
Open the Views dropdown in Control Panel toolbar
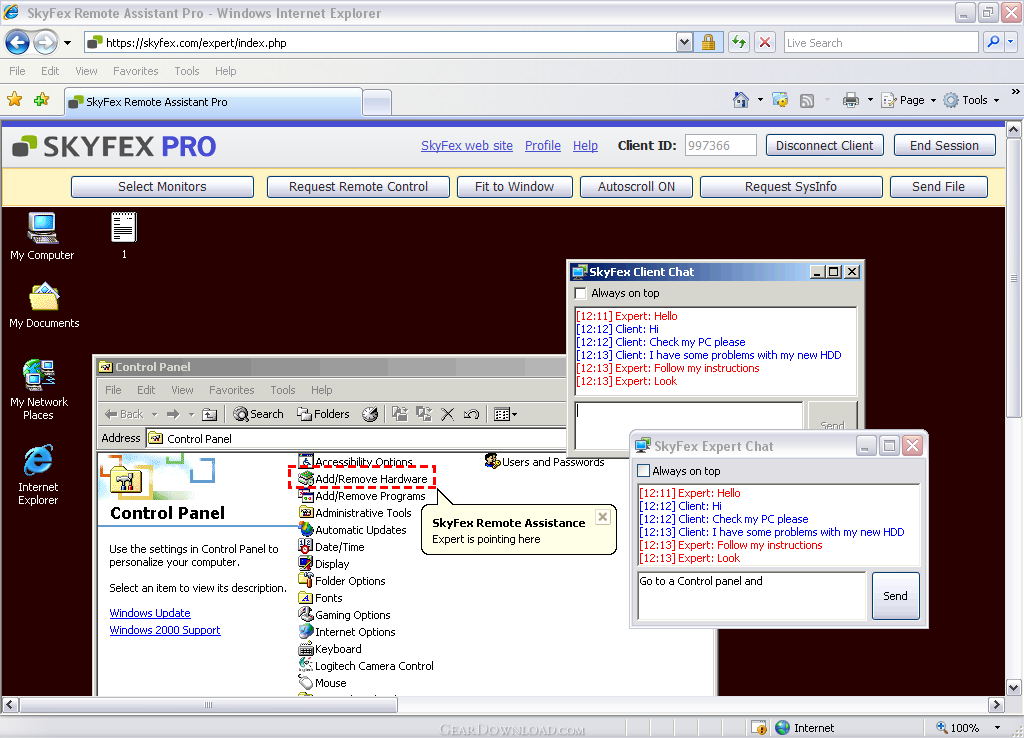(x=505, y=414)
